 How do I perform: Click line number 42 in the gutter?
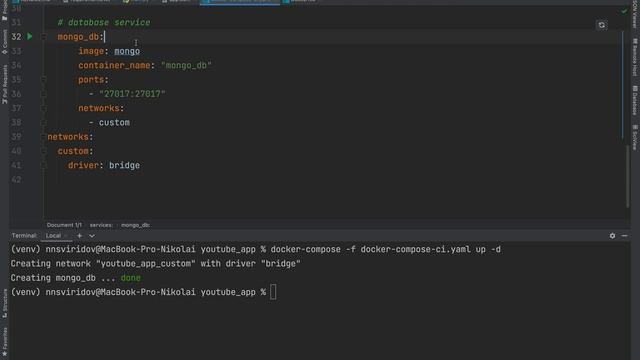16,180
